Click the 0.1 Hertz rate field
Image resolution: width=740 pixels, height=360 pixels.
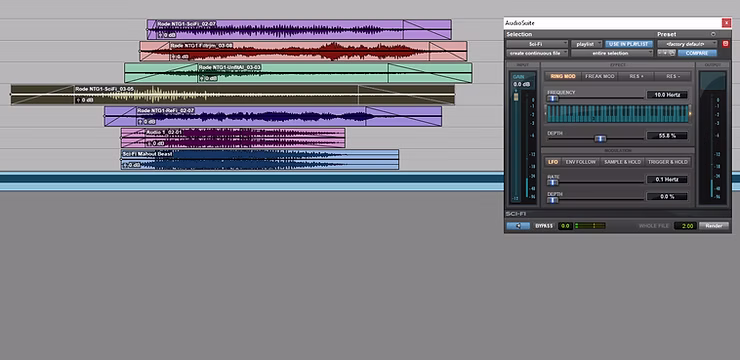click(x=667, y=179)
